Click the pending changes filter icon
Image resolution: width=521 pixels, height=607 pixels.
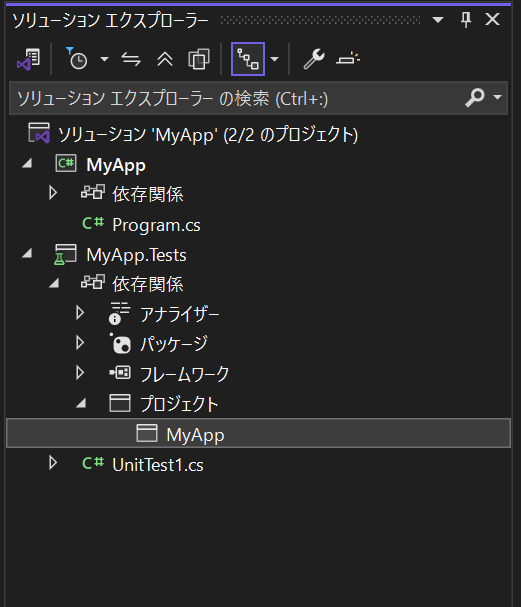(77, 59)
